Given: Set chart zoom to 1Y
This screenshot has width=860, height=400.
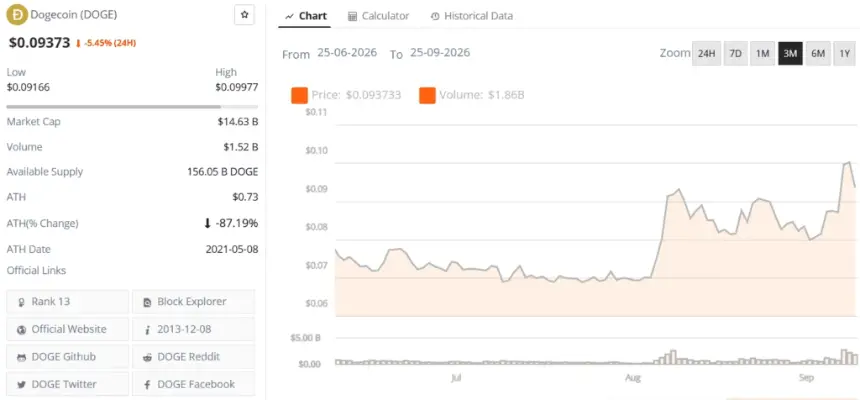Looking at the screenshot, I should [x=845, y=53].
